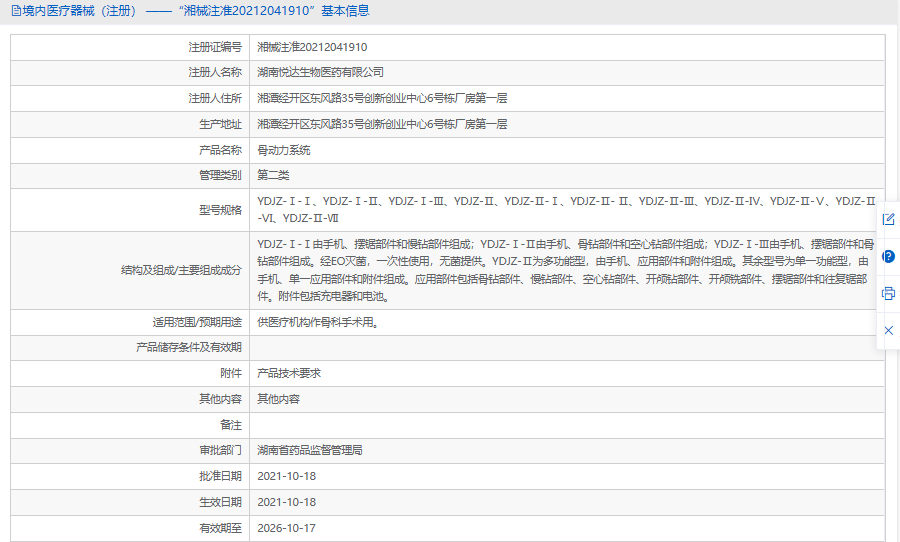Click expiry date value 2026-10-17

[286, 528]
